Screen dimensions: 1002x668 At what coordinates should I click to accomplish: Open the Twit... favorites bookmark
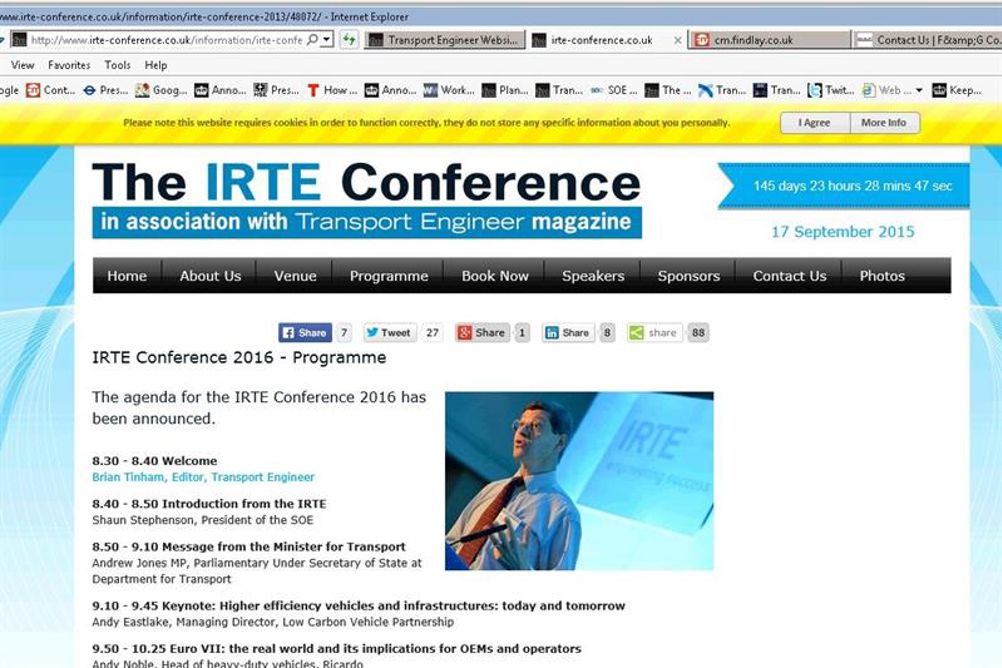[x=831, y=90]
